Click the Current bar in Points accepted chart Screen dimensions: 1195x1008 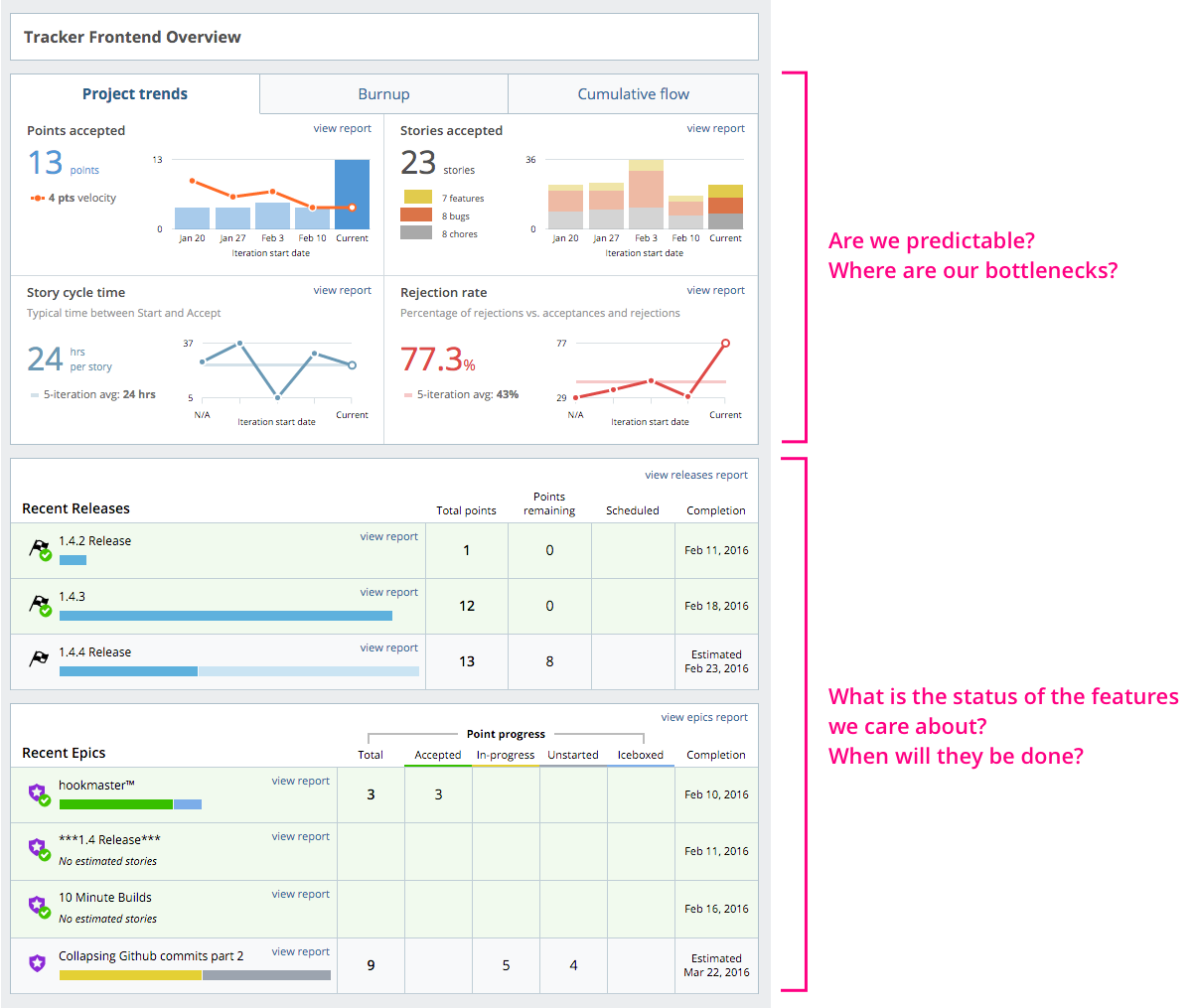[x=352, y=195]
